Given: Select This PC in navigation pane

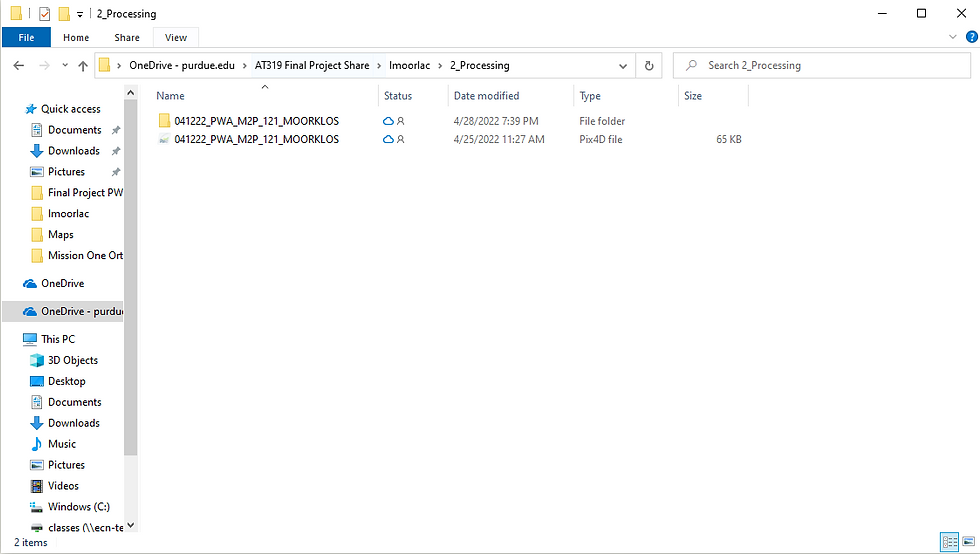Looking at the screenshot, I should (x=58, y=339).
